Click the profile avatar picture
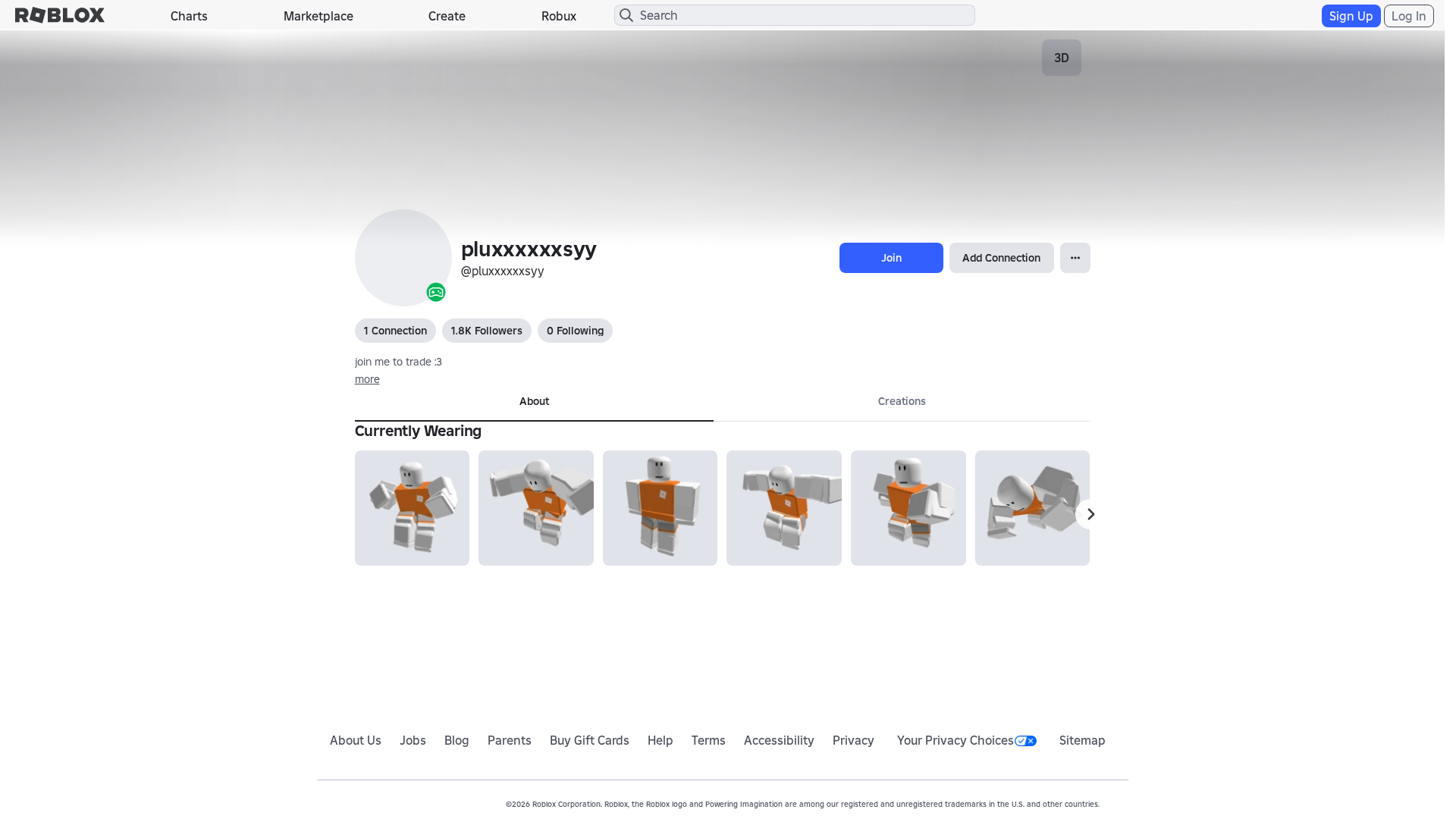The height and width of the screenshot is (819, 1456). 403,258
